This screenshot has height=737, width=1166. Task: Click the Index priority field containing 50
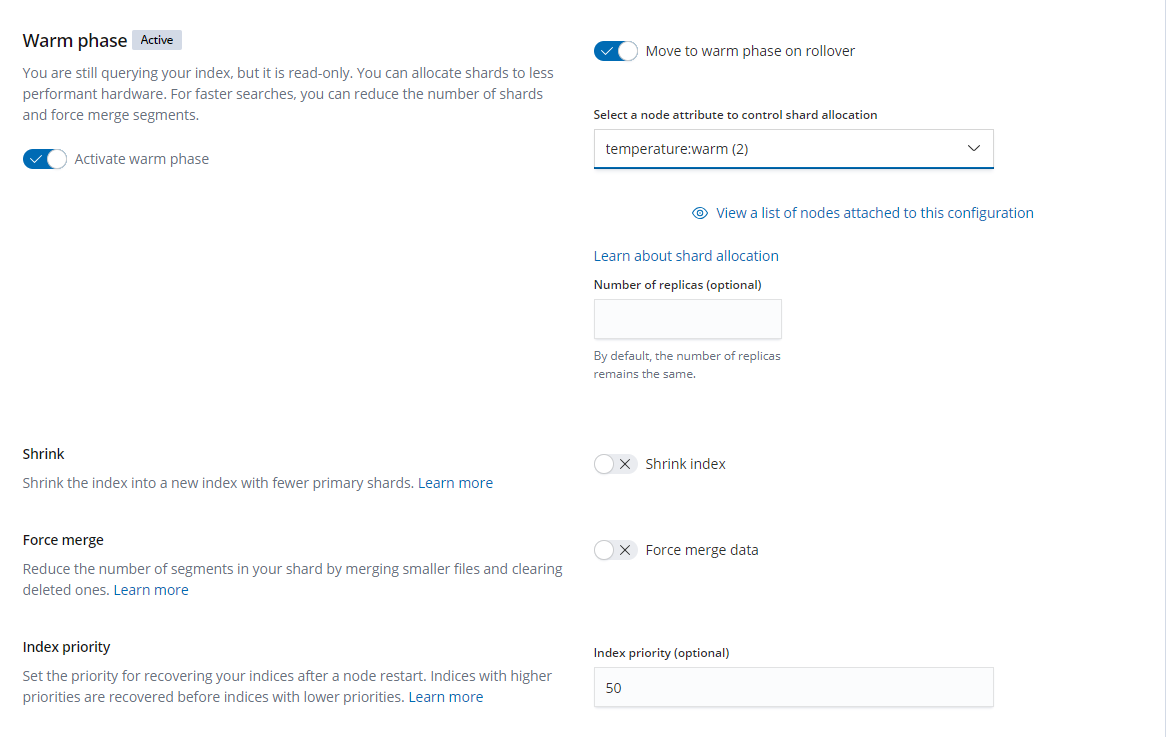[793, 688]
